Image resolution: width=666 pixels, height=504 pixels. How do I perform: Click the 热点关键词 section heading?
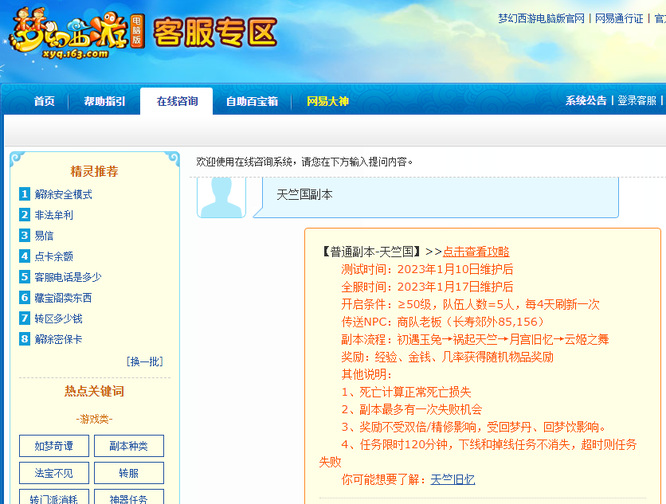tap(94, 391)
